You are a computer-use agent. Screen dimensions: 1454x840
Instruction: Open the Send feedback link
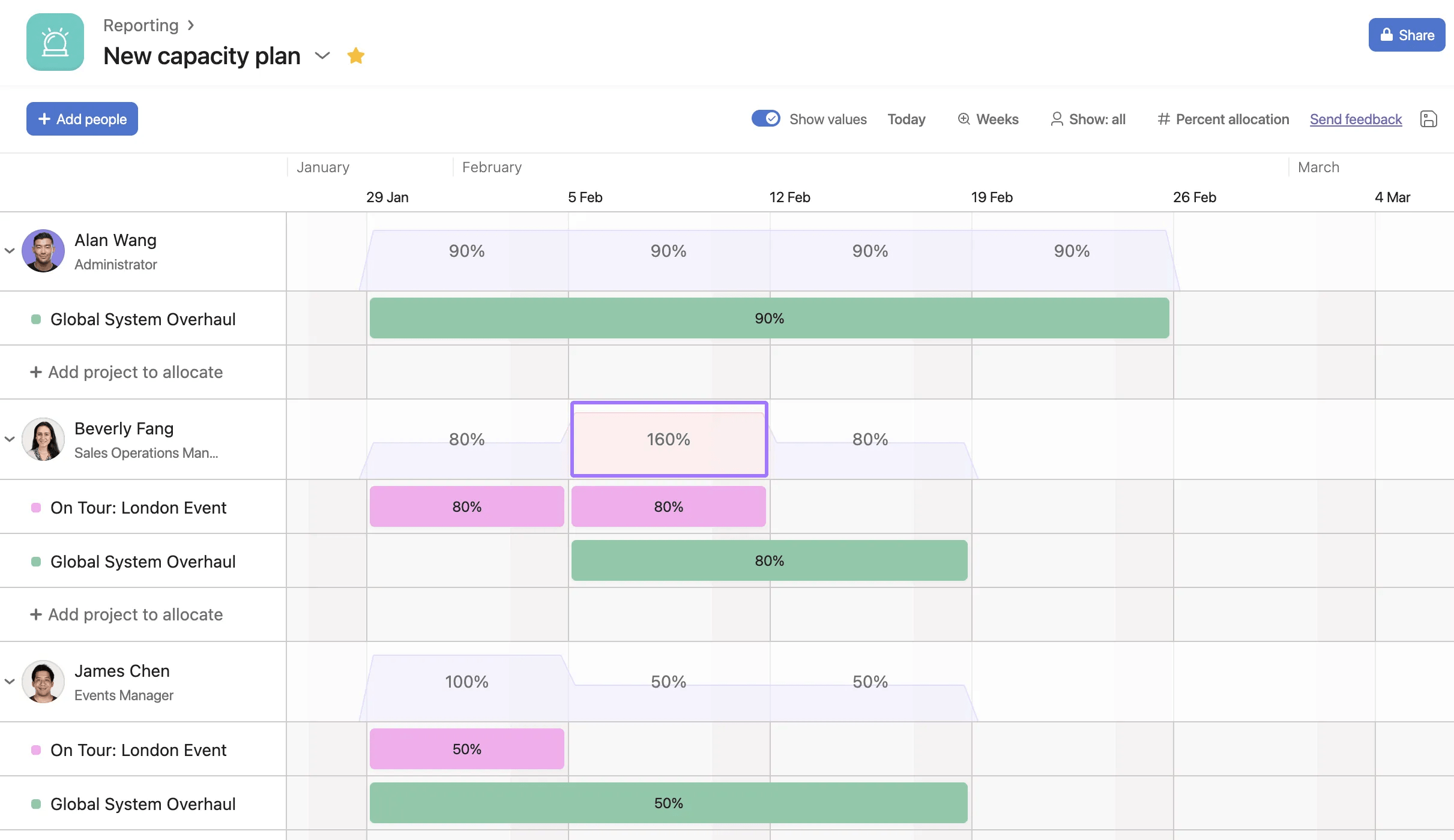1355,119
